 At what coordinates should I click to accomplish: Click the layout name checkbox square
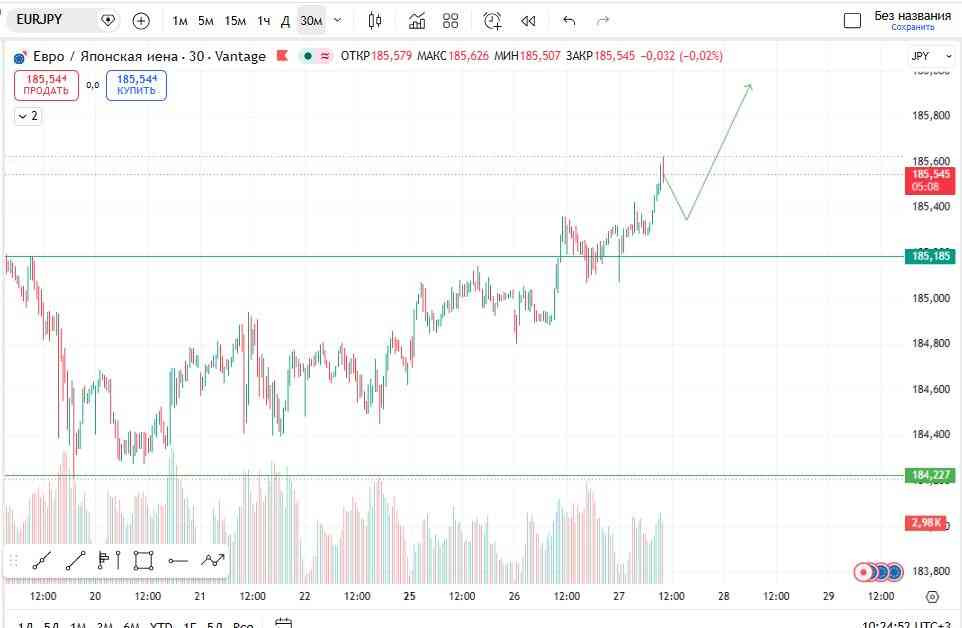852,21
